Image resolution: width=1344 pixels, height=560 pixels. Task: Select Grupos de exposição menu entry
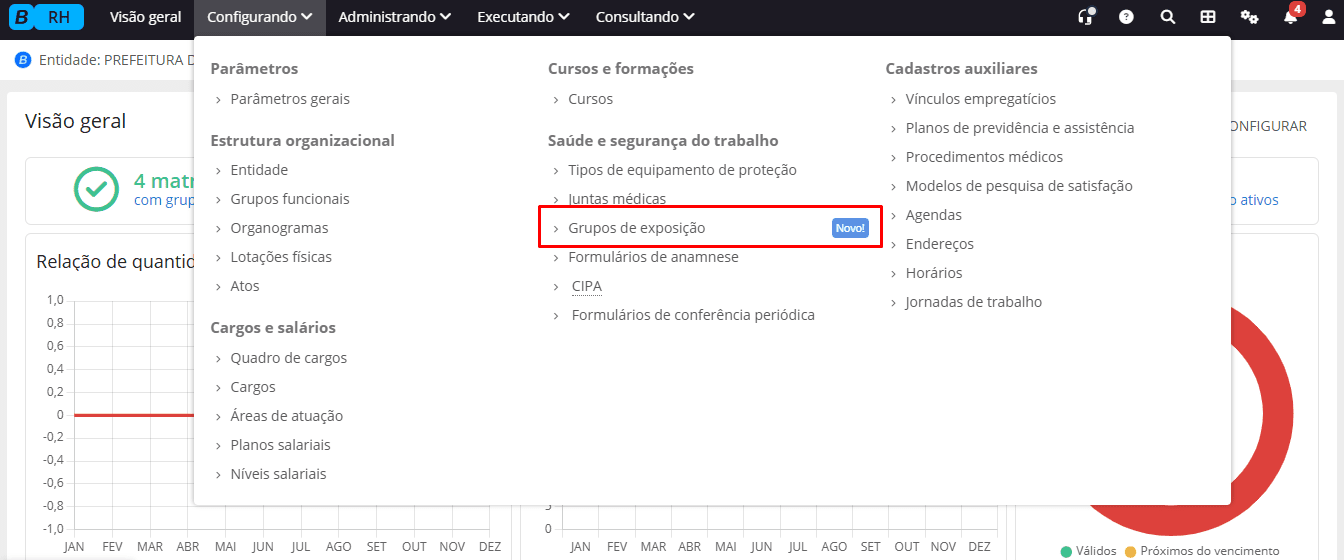point(636,228)
